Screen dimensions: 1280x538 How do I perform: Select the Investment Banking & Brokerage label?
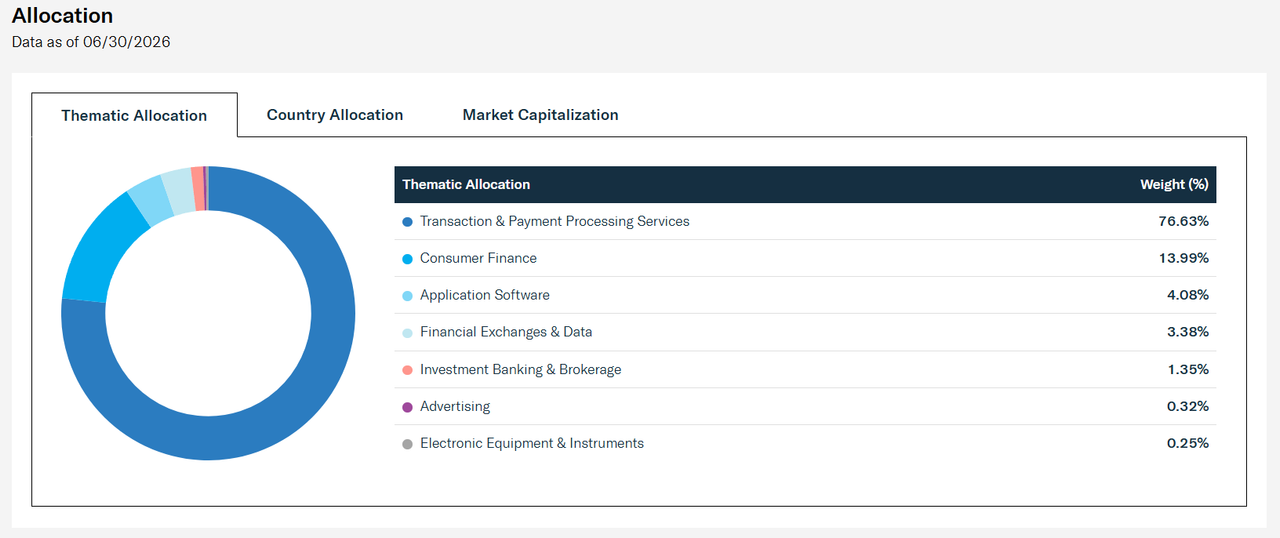click(x=521, y=369)
